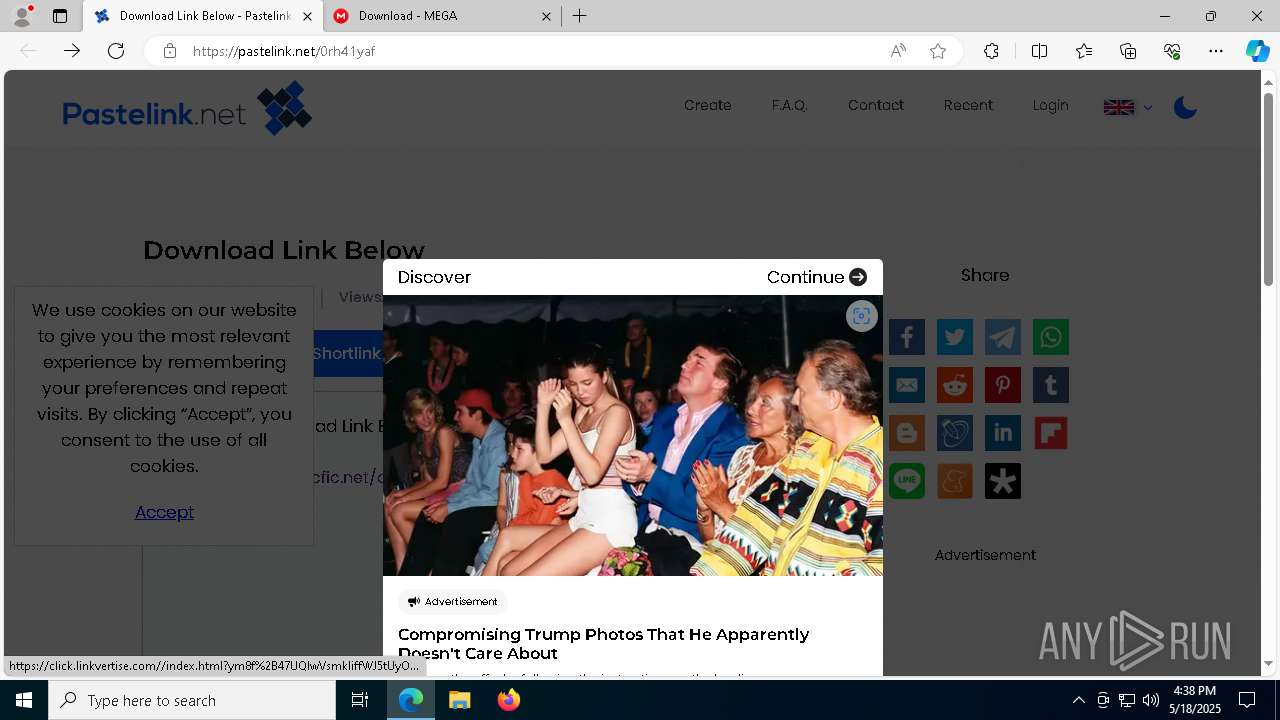This screenshot has height=720, width=1280.
Task: Open File Explorer from taskbar
Action: tap(460, 700)
